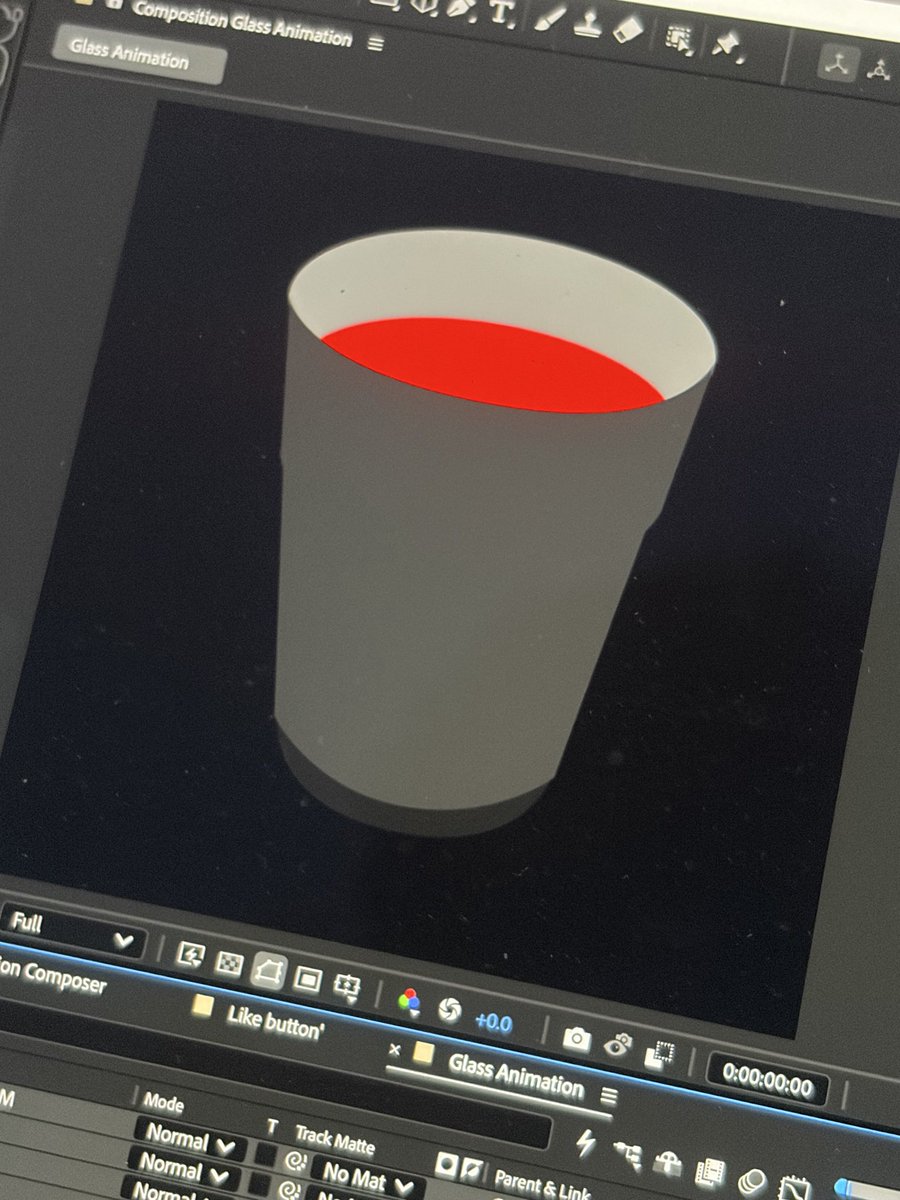The height and width of the screenshot is (1200, 900).
Task: Click the 0:00:00:00 preview timecode
Action: (x=766, y=1079)
